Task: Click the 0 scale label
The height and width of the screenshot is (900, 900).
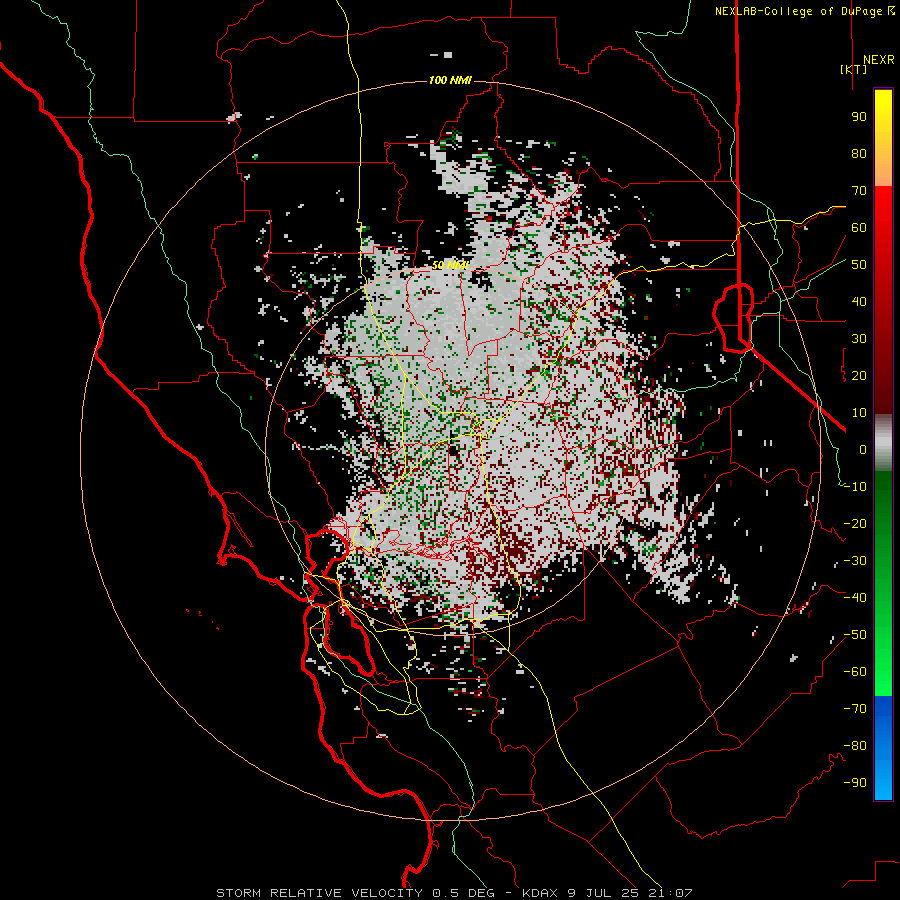Action: (x=863, y=450)
